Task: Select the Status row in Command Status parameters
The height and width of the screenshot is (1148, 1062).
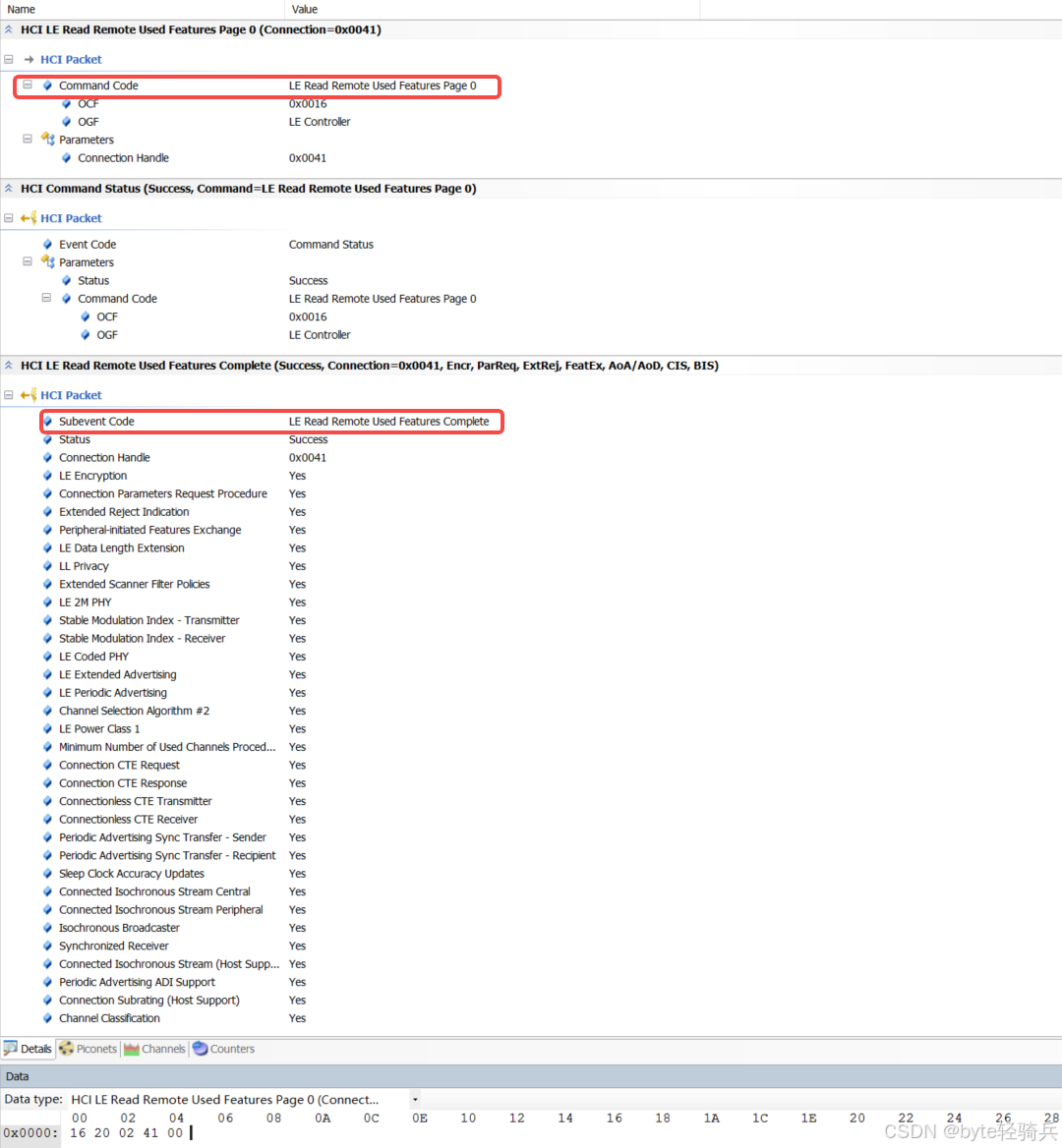Action: (195, 280)
